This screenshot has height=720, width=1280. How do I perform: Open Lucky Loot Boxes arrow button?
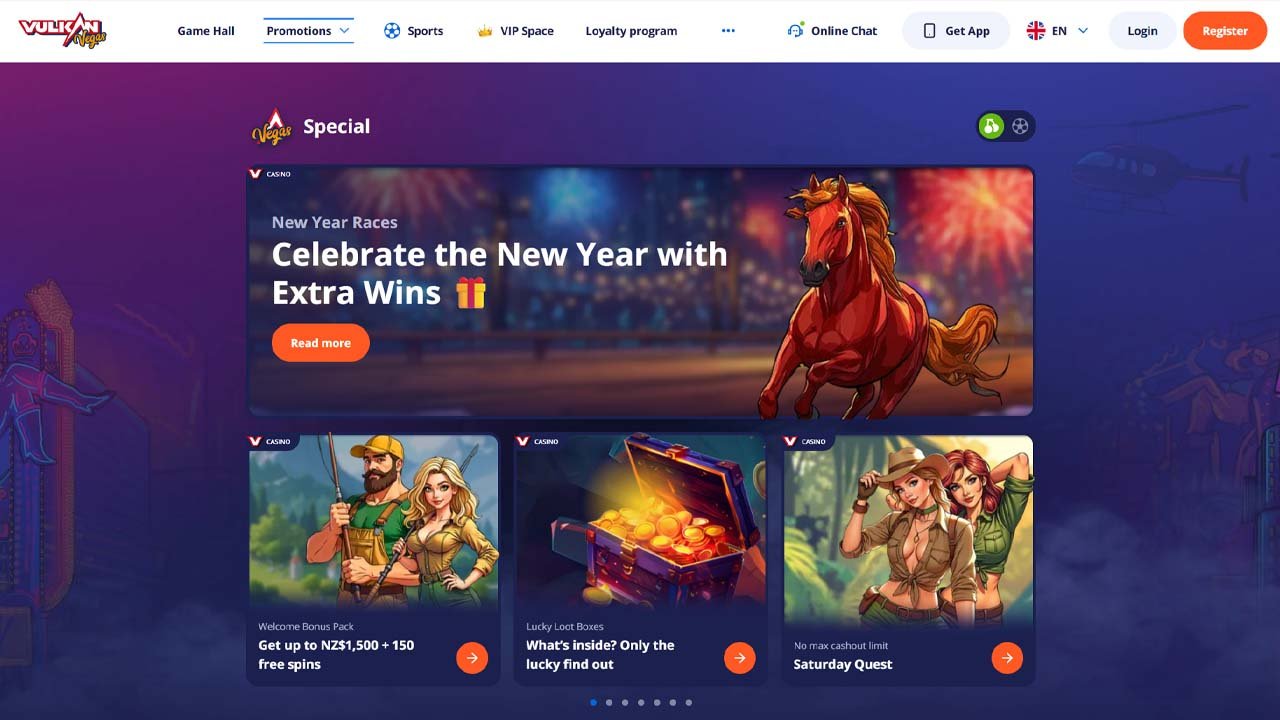(x=740, y=658)
